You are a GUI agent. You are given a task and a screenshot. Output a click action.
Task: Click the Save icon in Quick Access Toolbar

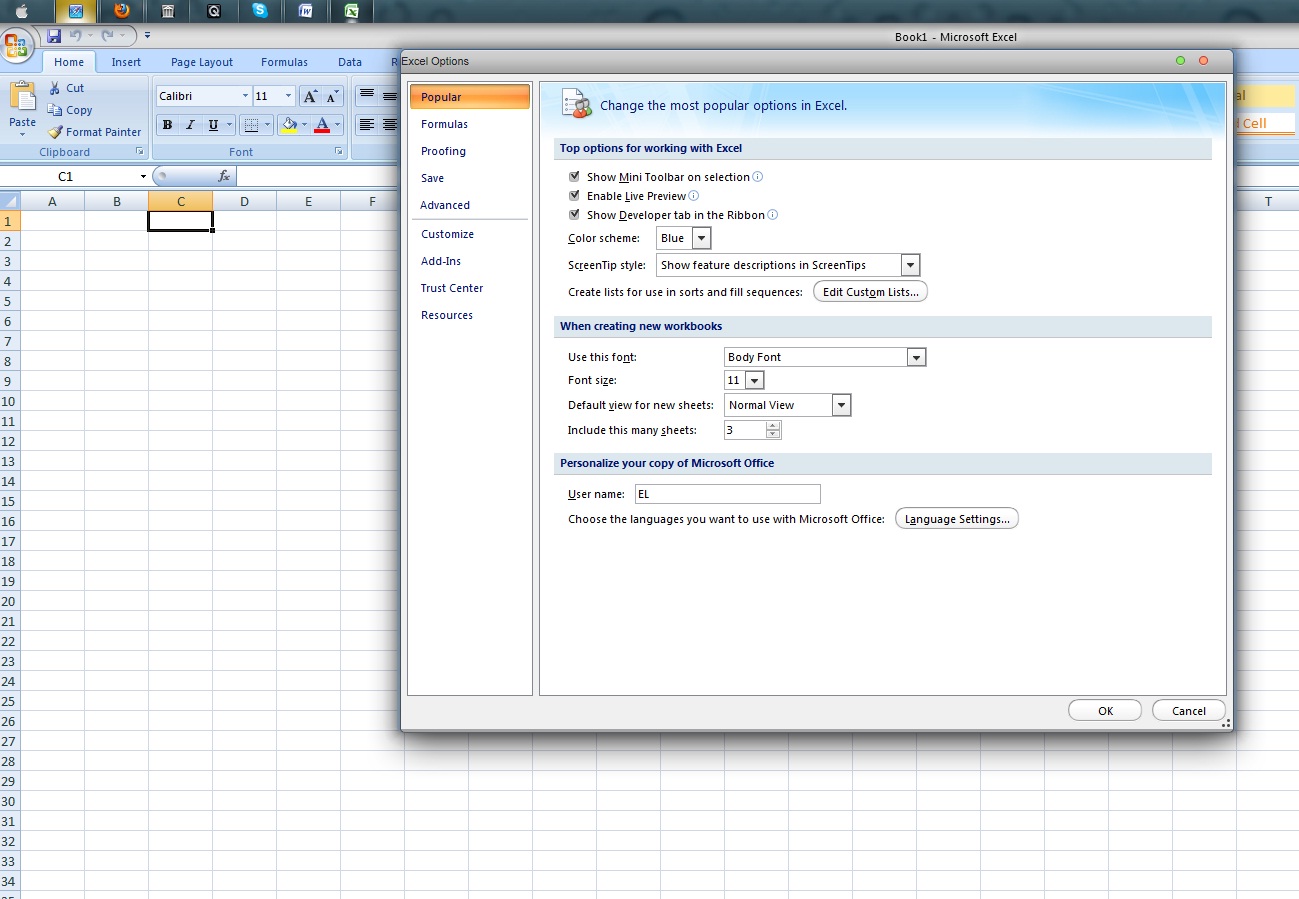(x=54, y=36)
